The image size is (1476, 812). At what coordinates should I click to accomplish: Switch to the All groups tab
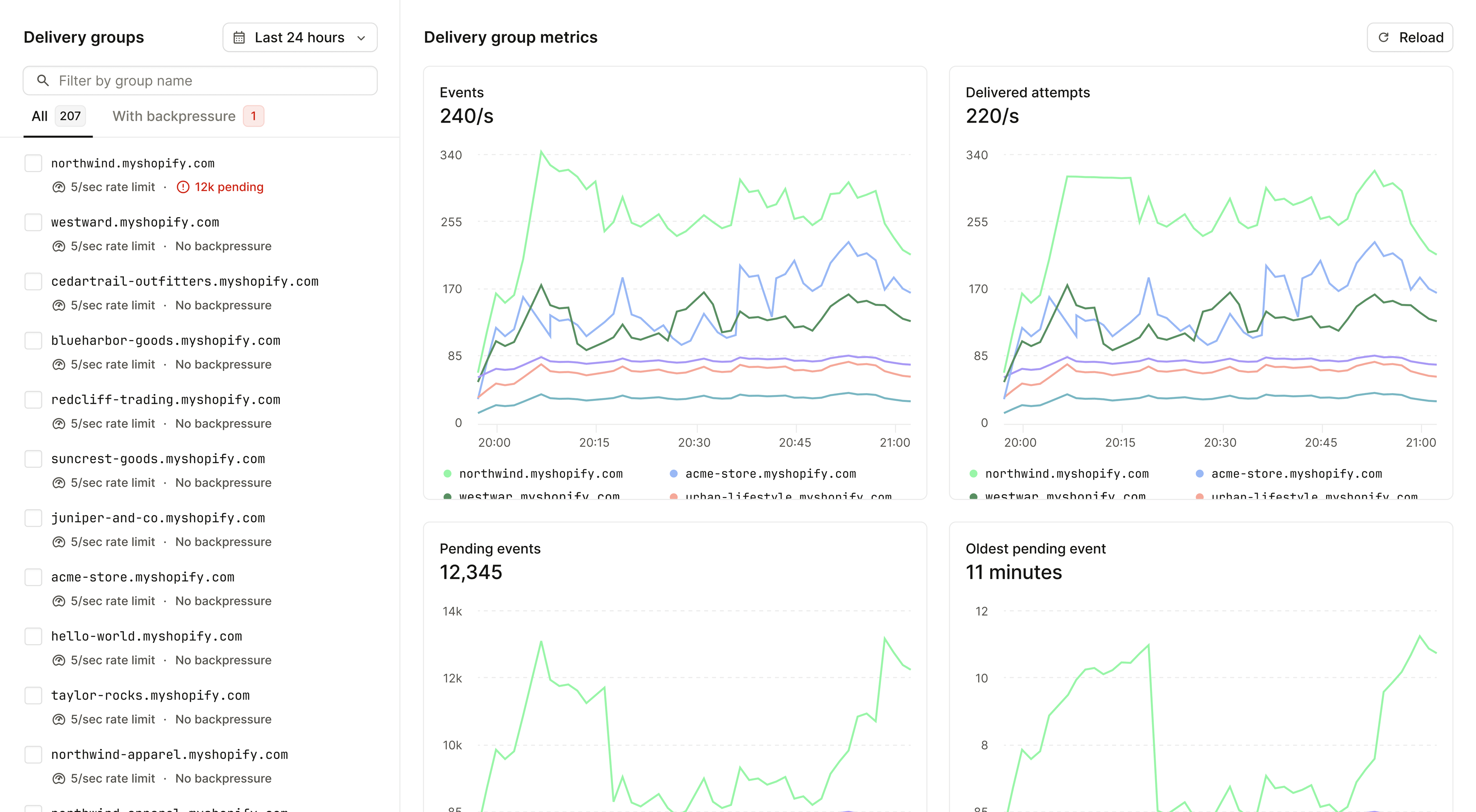pyautogui.click(x=58, y=116)
